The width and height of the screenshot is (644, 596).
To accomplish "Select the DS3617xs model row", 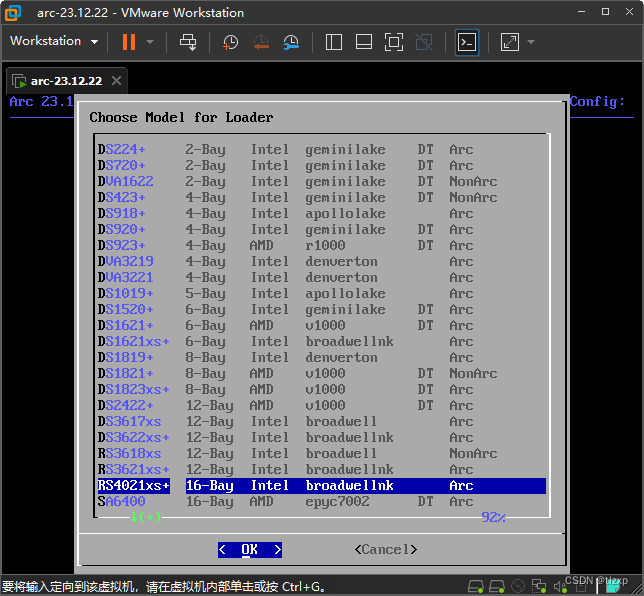I will coord(322,422).
